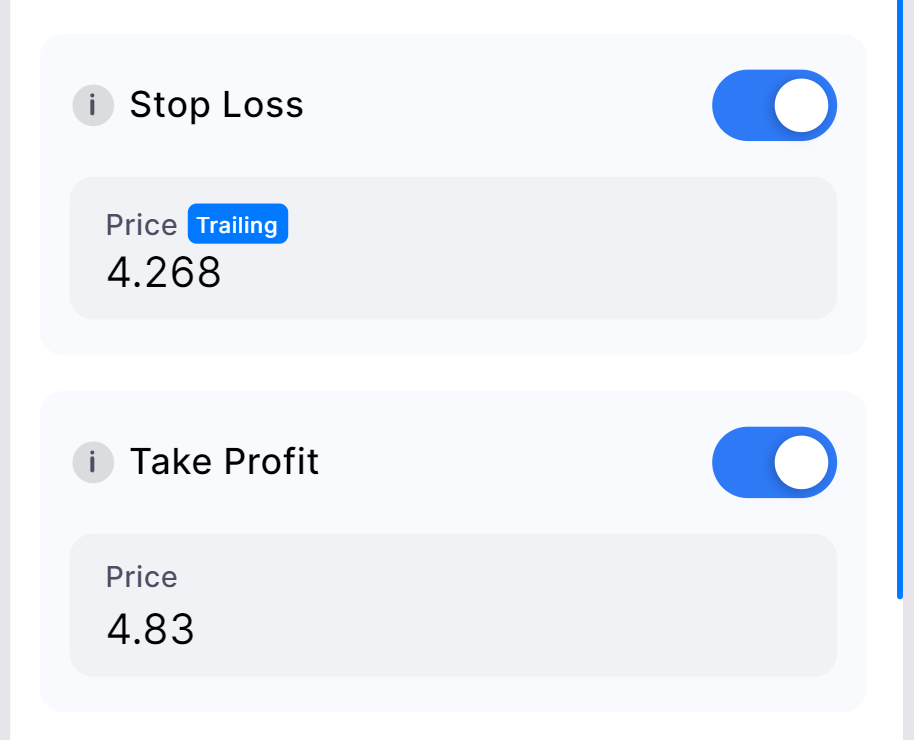Click empty space right of 4.83
Screen dimensions: 914x740
pos(513,630)
